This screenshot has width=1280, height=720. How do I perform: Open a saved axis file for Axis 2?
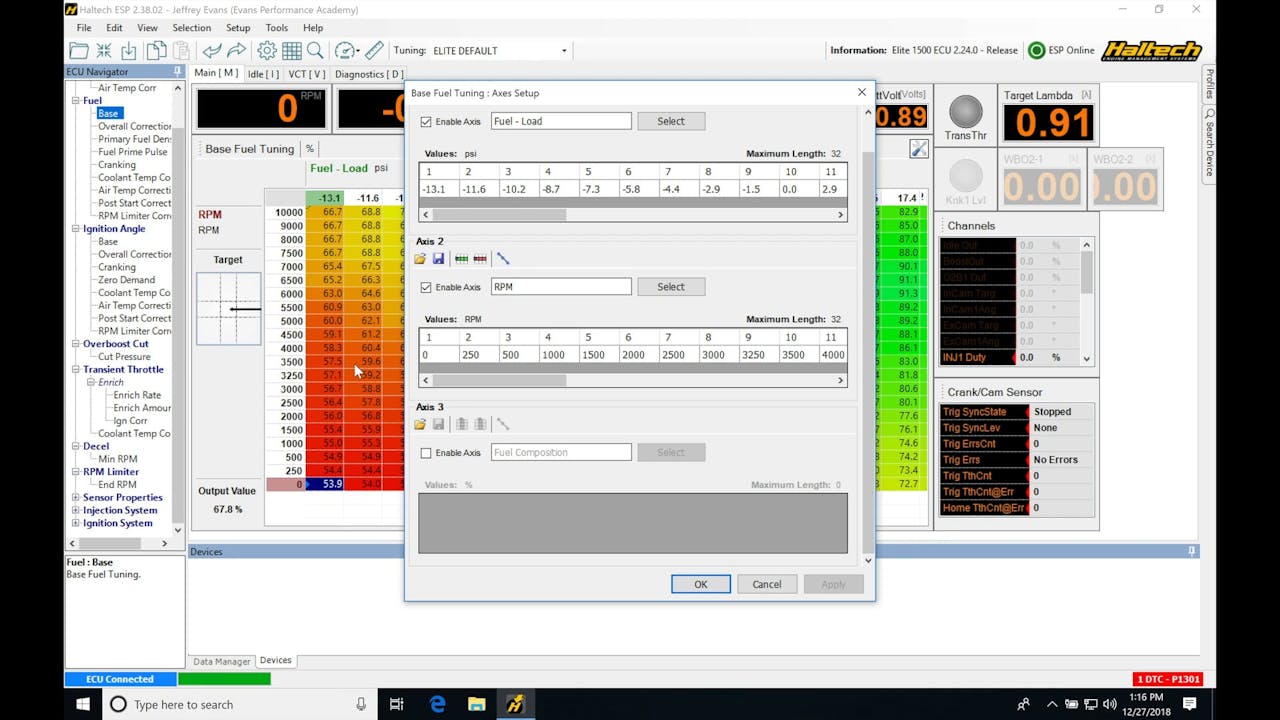coord(420,258)
